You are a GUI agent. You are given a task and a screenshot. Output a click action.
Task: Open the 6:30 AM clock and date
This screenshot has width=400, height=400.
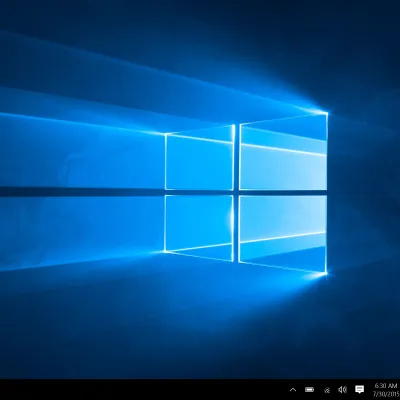[x=387, y=389]
